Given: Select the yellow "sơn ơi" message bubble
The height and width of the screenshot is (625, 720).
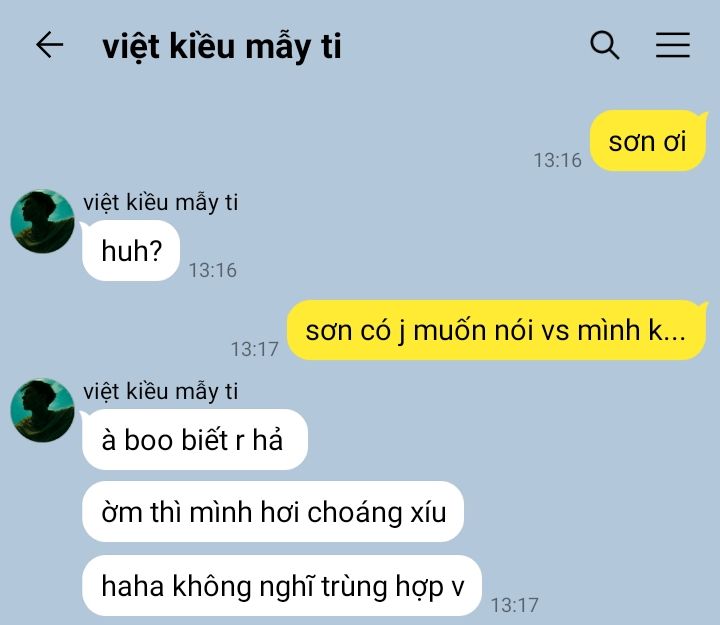Looking at the screenshot, I should pos(647,141).
